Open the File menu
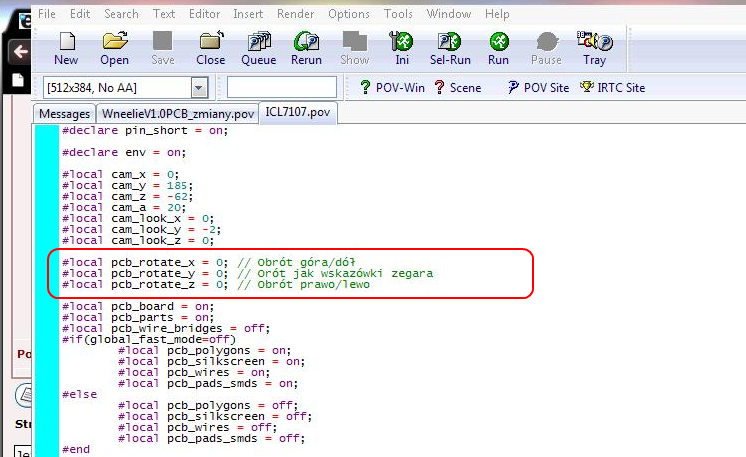The image size is (746, 457). [47, 14]
